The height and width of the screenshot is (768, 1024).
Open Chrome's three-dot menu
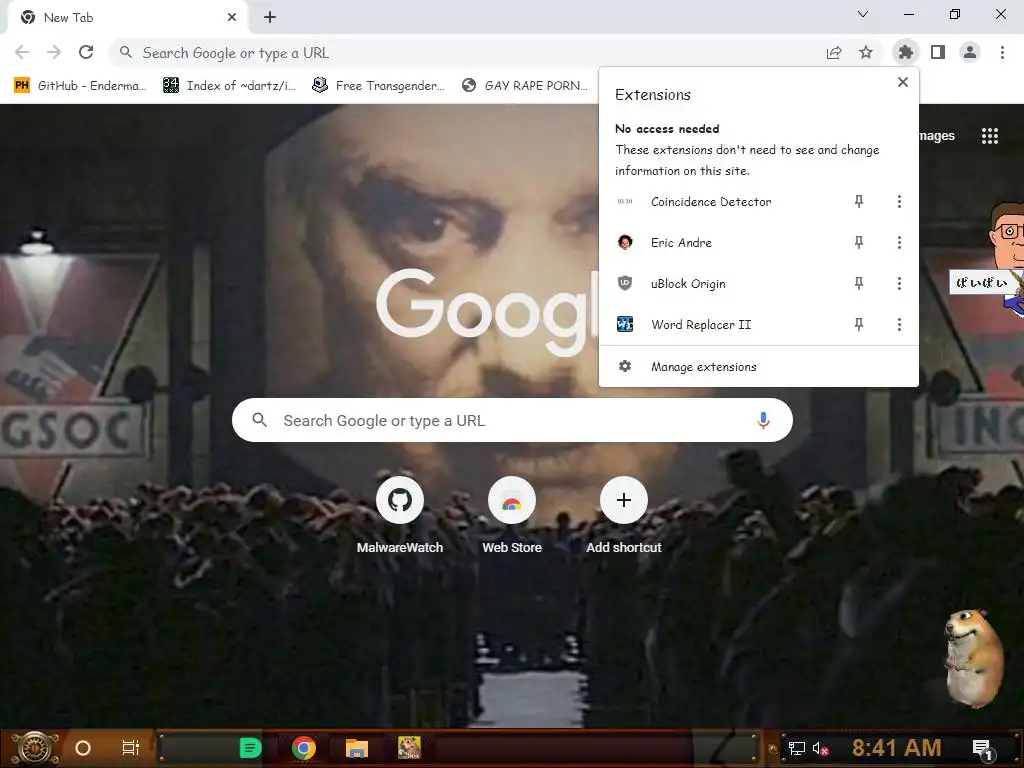click(x=1002, y=52)
